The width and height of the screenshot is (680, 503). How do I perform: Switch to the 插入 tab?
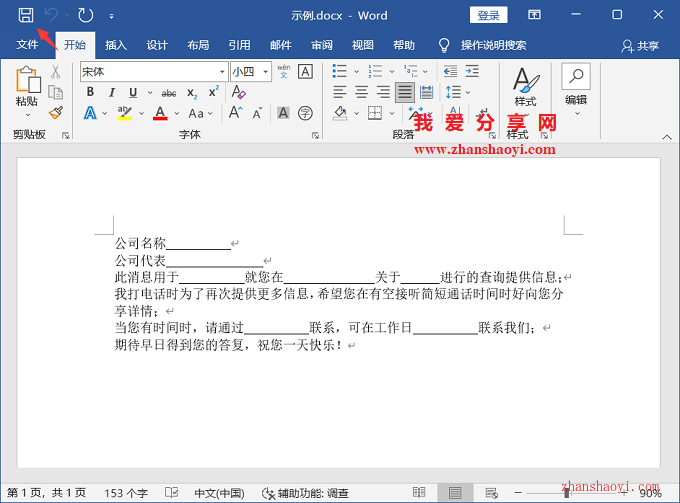pos(116,45)
